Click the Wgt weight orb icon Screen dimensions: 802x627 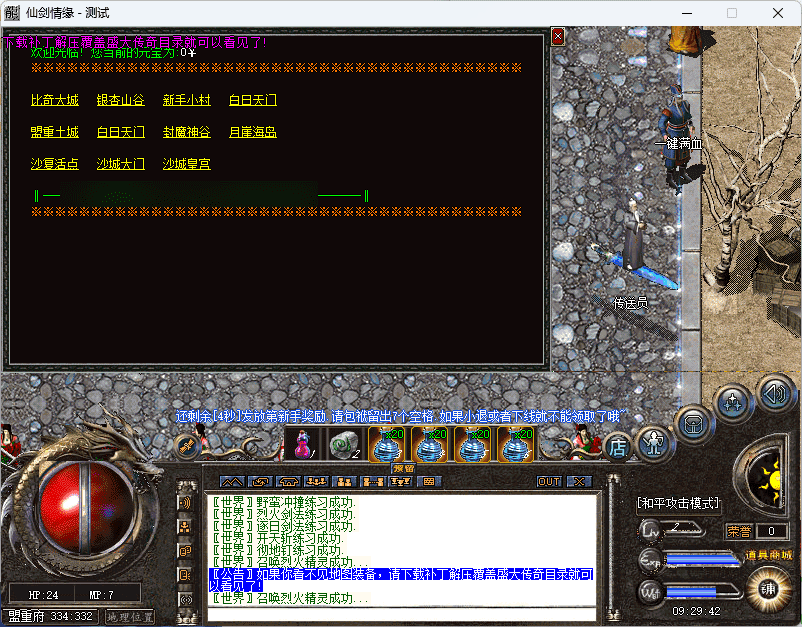(x=651, y=592)
